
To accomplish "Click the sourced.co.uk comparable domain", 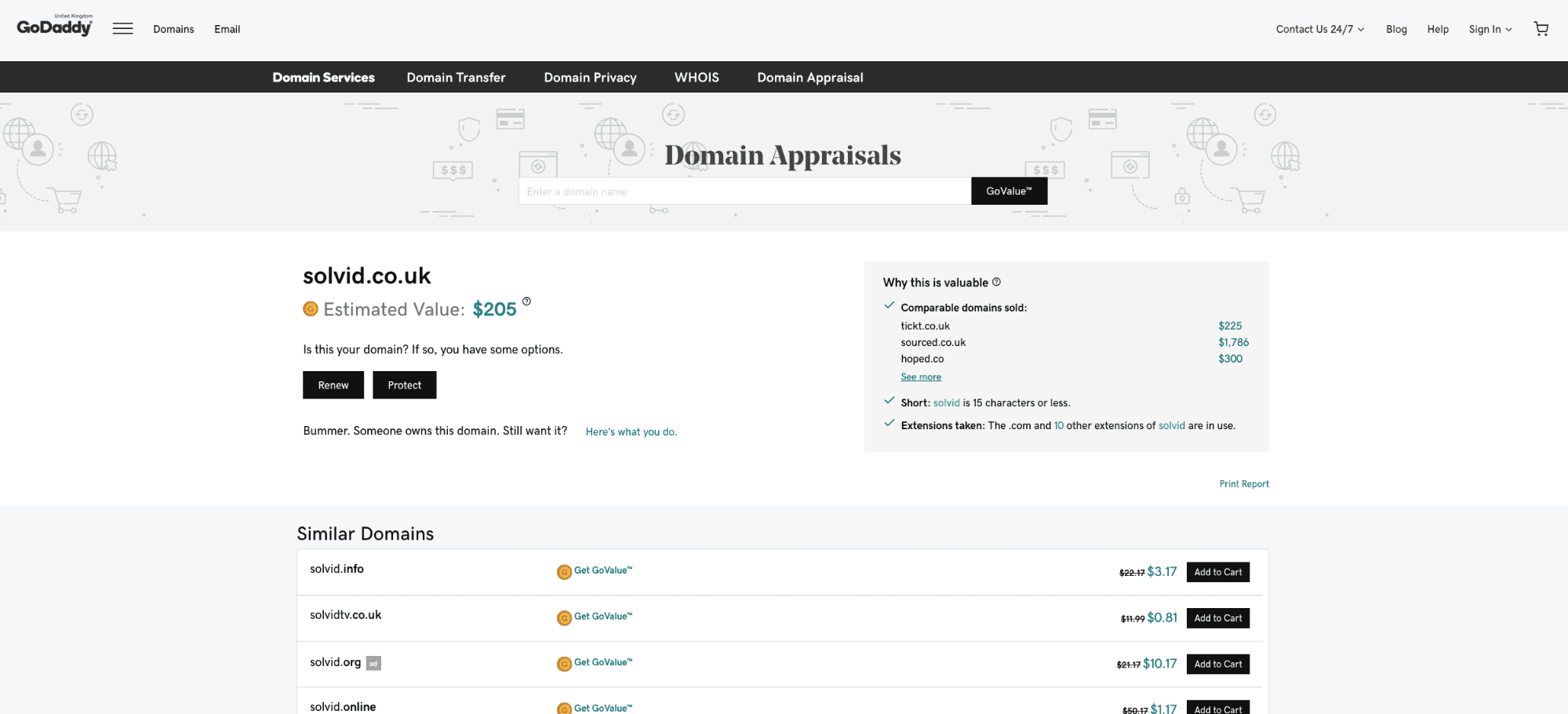I will click(933, 342).
